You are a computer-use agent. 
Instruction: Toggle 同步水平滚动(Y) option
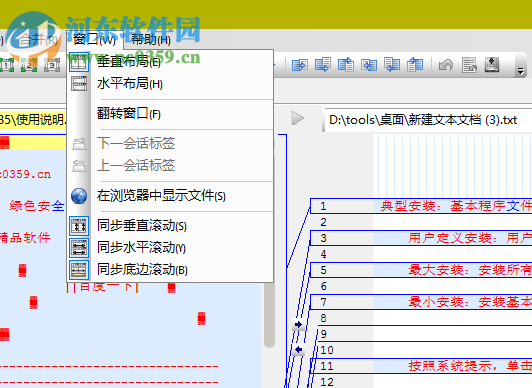[170, 248]
